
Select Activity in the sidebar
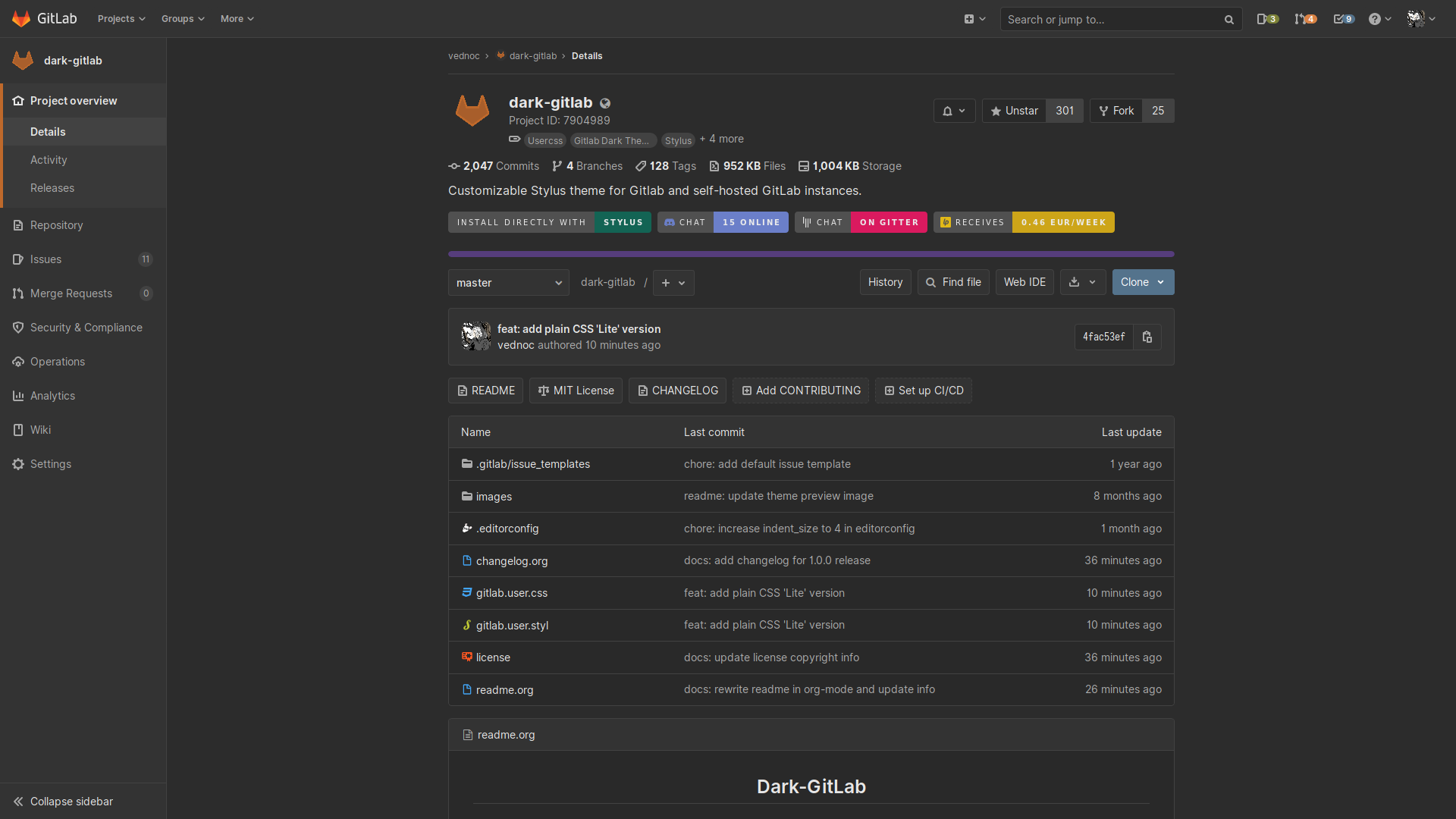point(49,160)
